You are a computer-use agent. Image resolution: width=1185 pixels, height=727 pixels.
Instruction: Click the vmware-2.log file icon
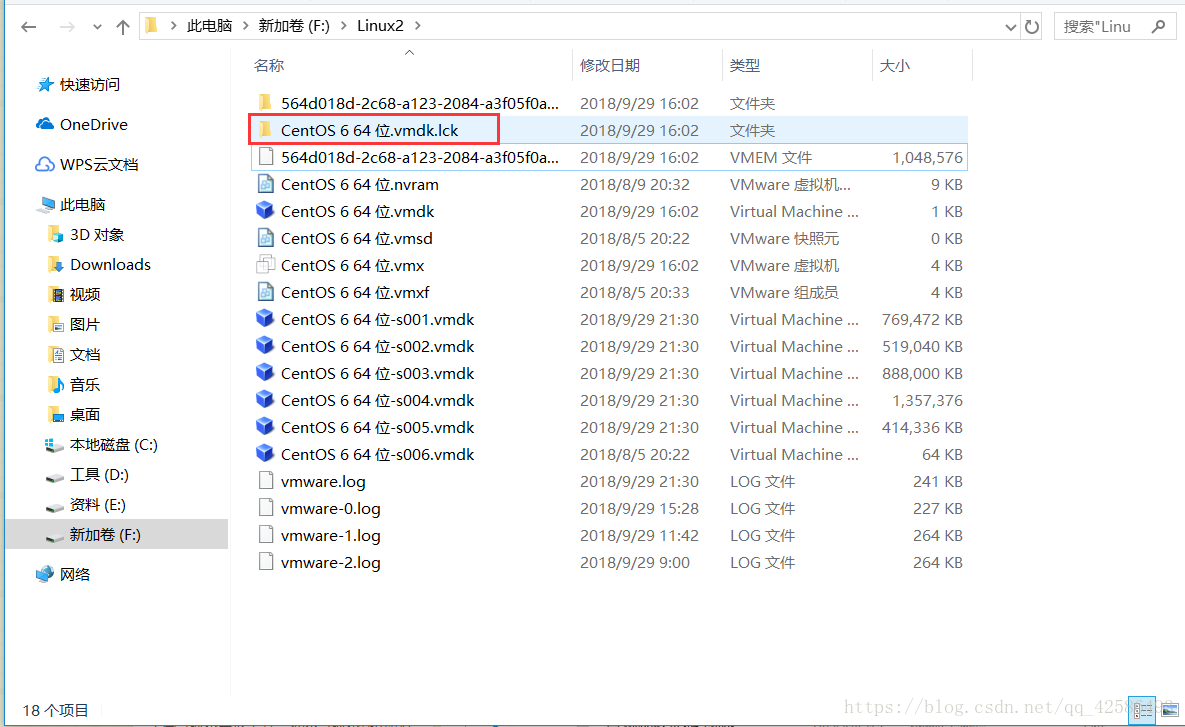(265, 561)
